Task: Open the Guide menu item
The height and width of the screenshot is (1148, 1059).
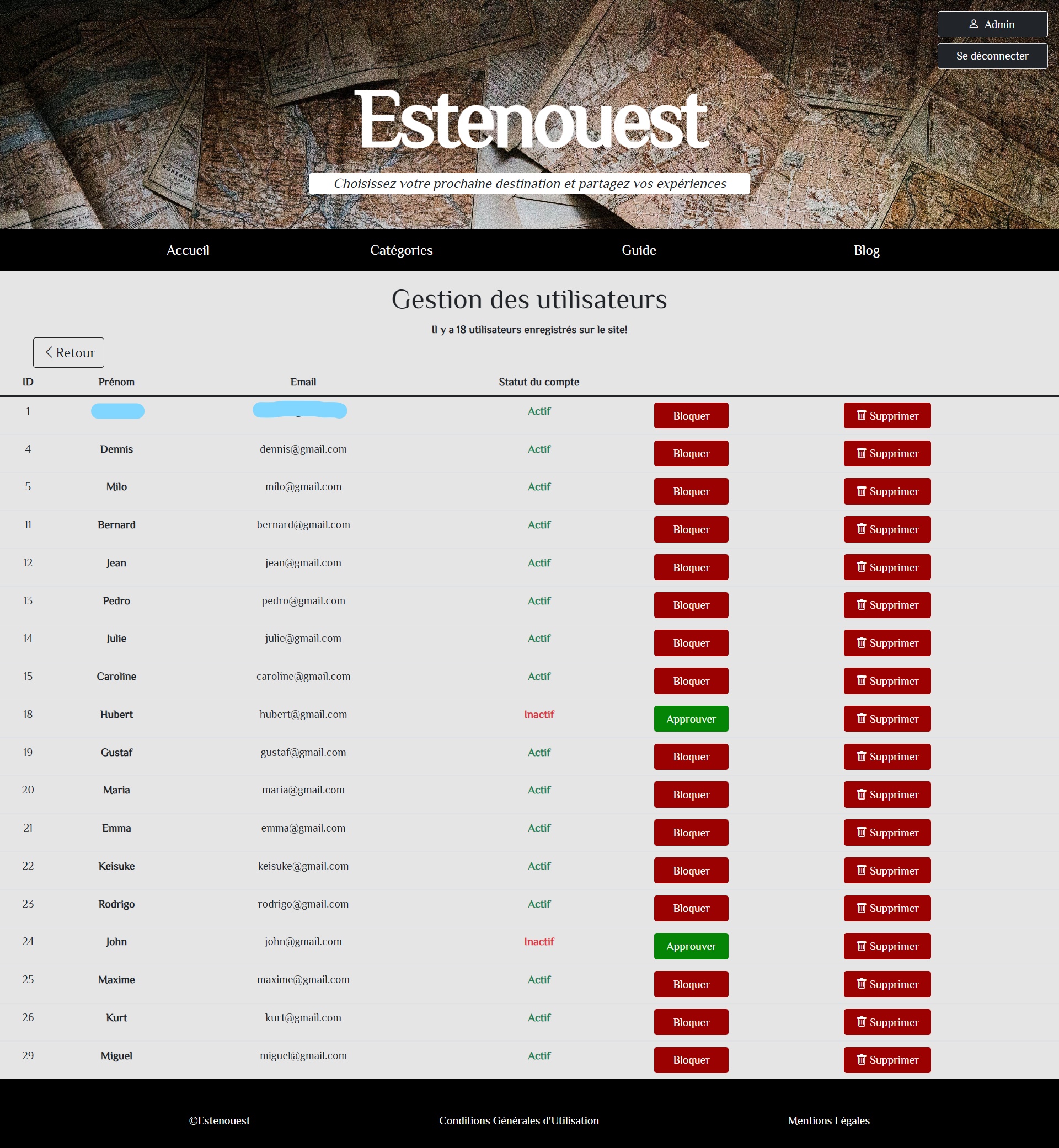Action: [638, 250]
